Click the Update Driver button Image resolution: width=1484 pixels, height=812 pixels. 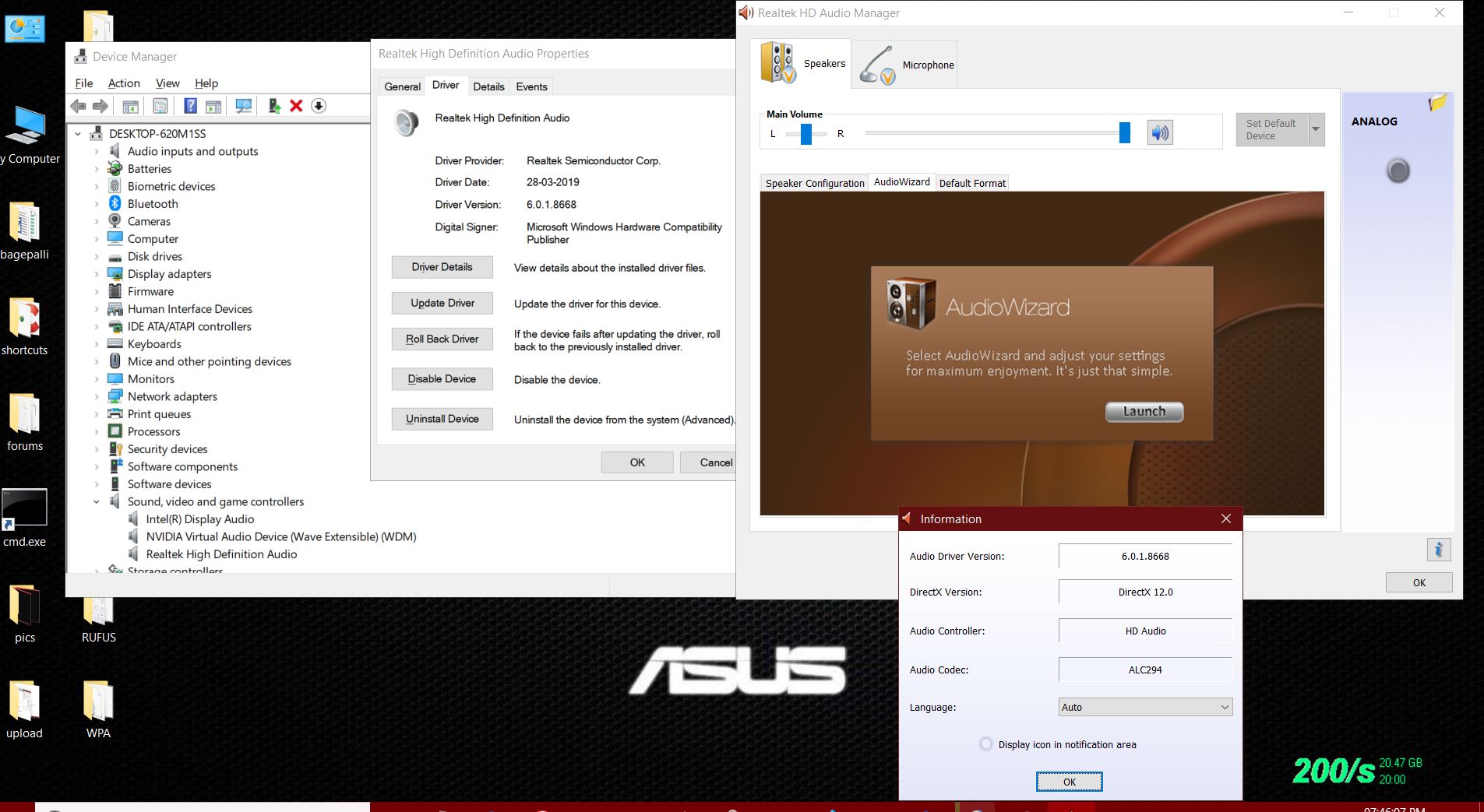click(x=442, y=303)
